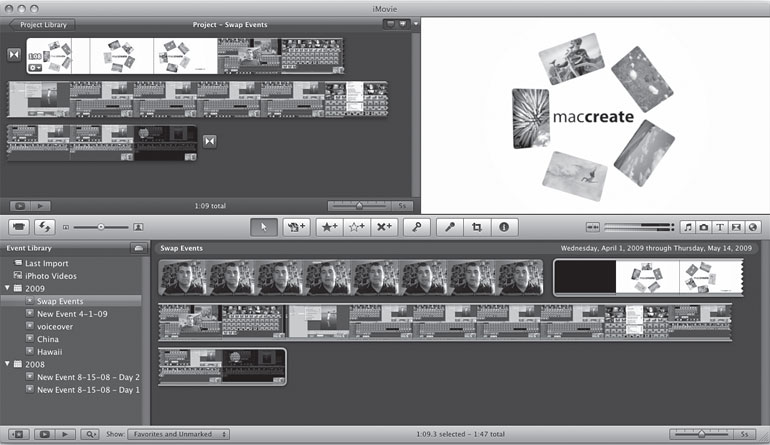Image resolution: width=770 pixels, height=445 pixels.
Task: Click the swap events and projects button
Action: [45, 227]
